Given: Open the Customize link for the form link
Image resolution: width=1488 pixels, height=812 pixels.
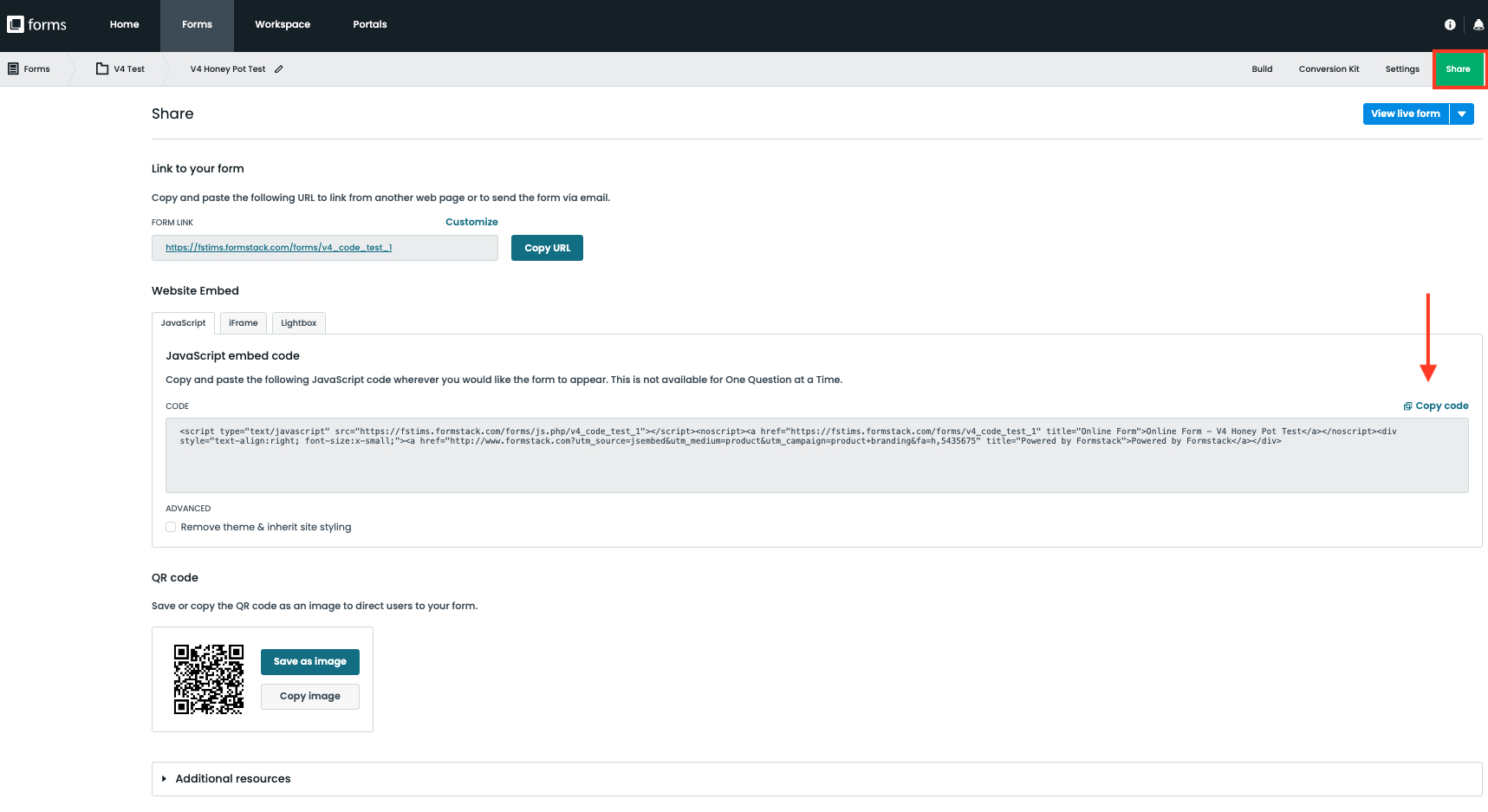Looking at the screenshot, I should (x=471, y=222).
